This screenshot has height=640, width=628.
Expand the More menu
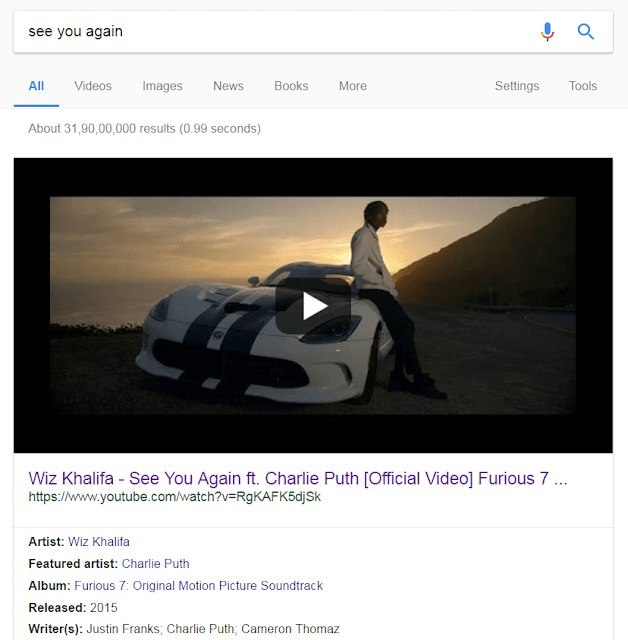(x=353, y=86)
